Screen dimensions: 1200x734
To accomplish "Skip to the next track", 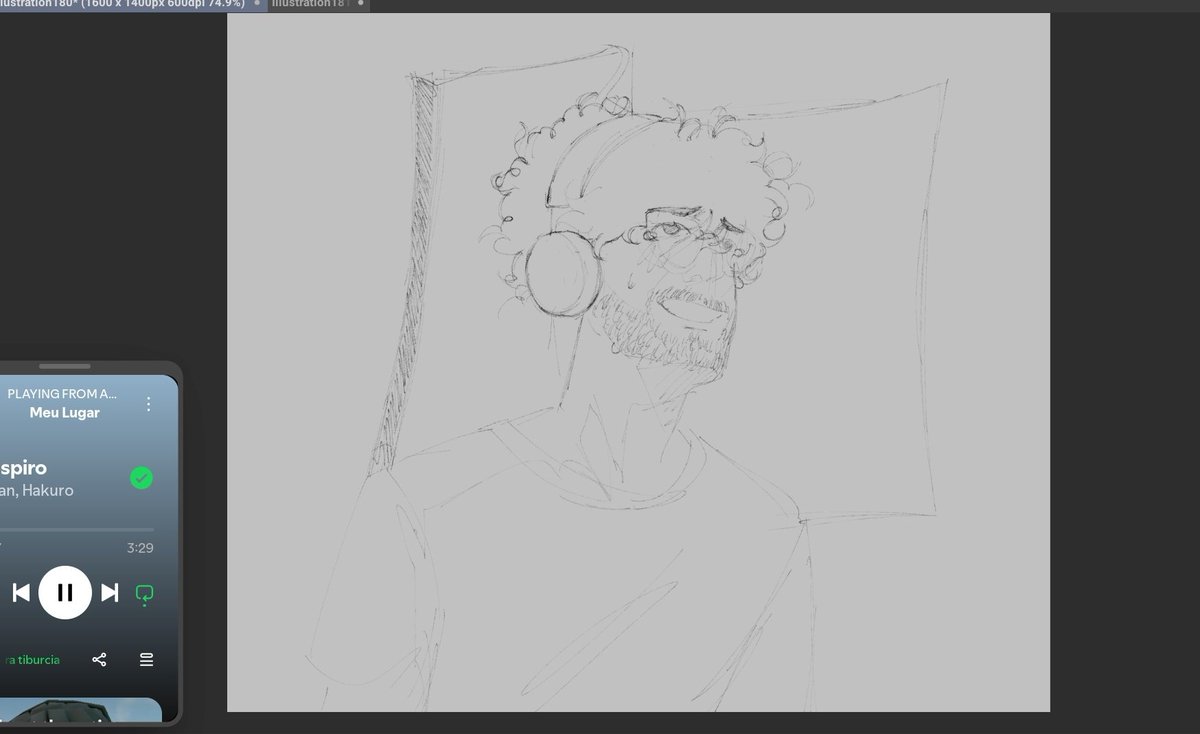I will (108, 592).
